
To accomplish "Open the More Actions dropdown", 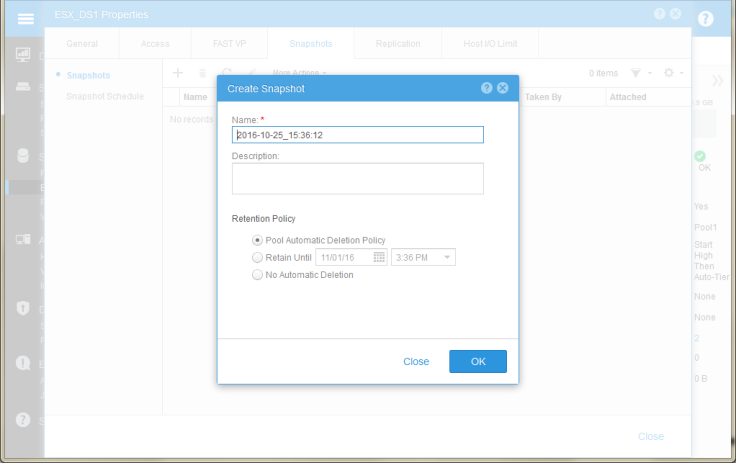I will click(x=299, y=73).
